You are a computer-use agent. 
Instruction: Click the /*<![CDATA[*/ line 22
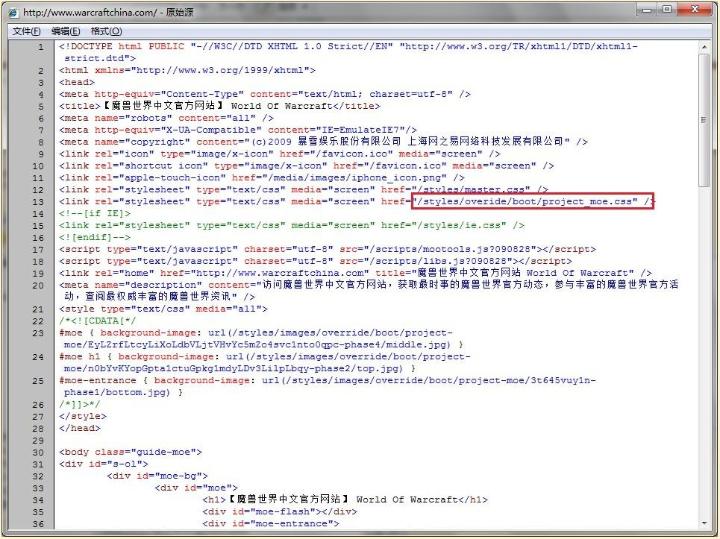[x=97, y=321]
